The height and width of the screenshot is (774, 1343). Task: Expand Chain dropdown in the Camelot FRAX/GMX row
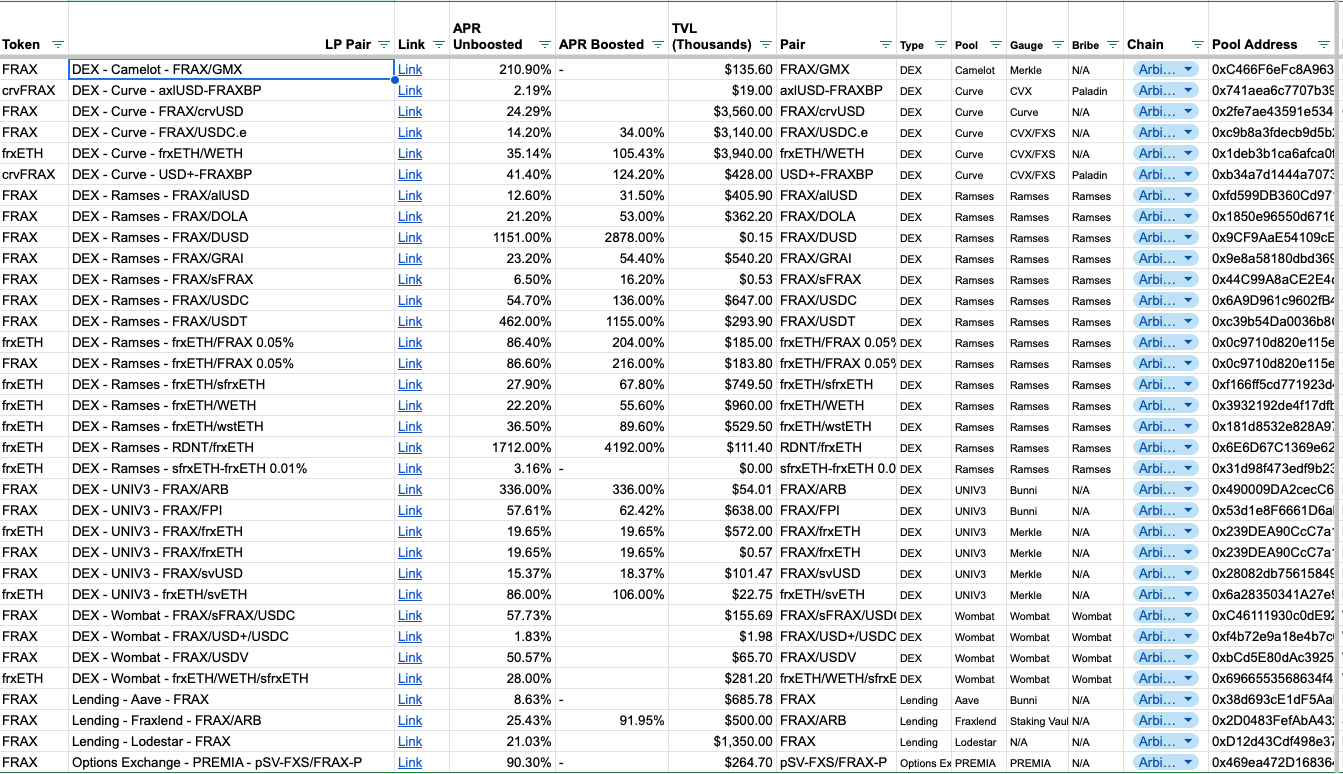(1188, 70)
